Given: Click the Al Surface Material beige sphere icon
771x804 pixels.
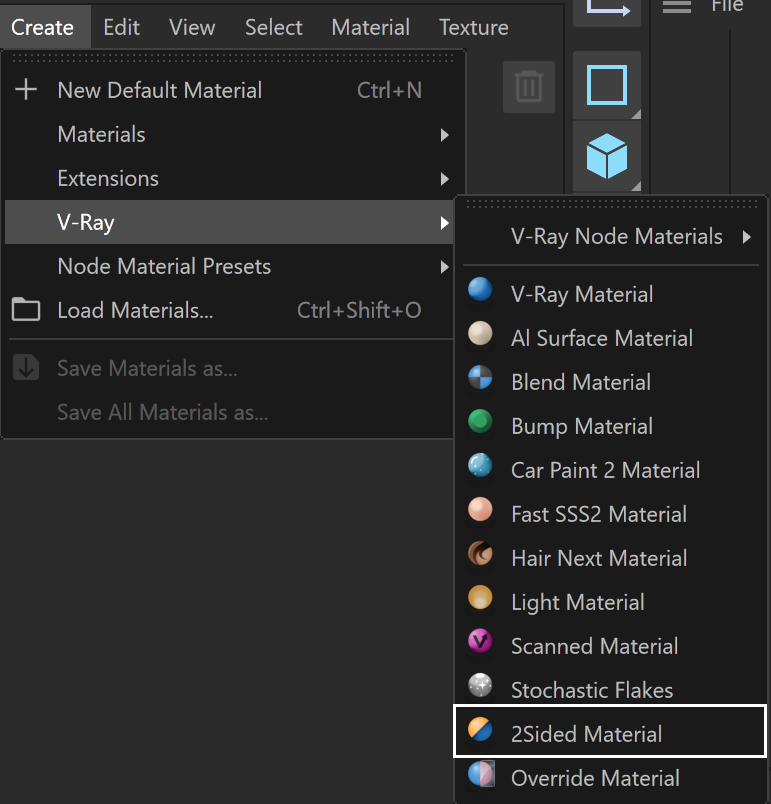Looking at the screenshot, I should point(480,334).
